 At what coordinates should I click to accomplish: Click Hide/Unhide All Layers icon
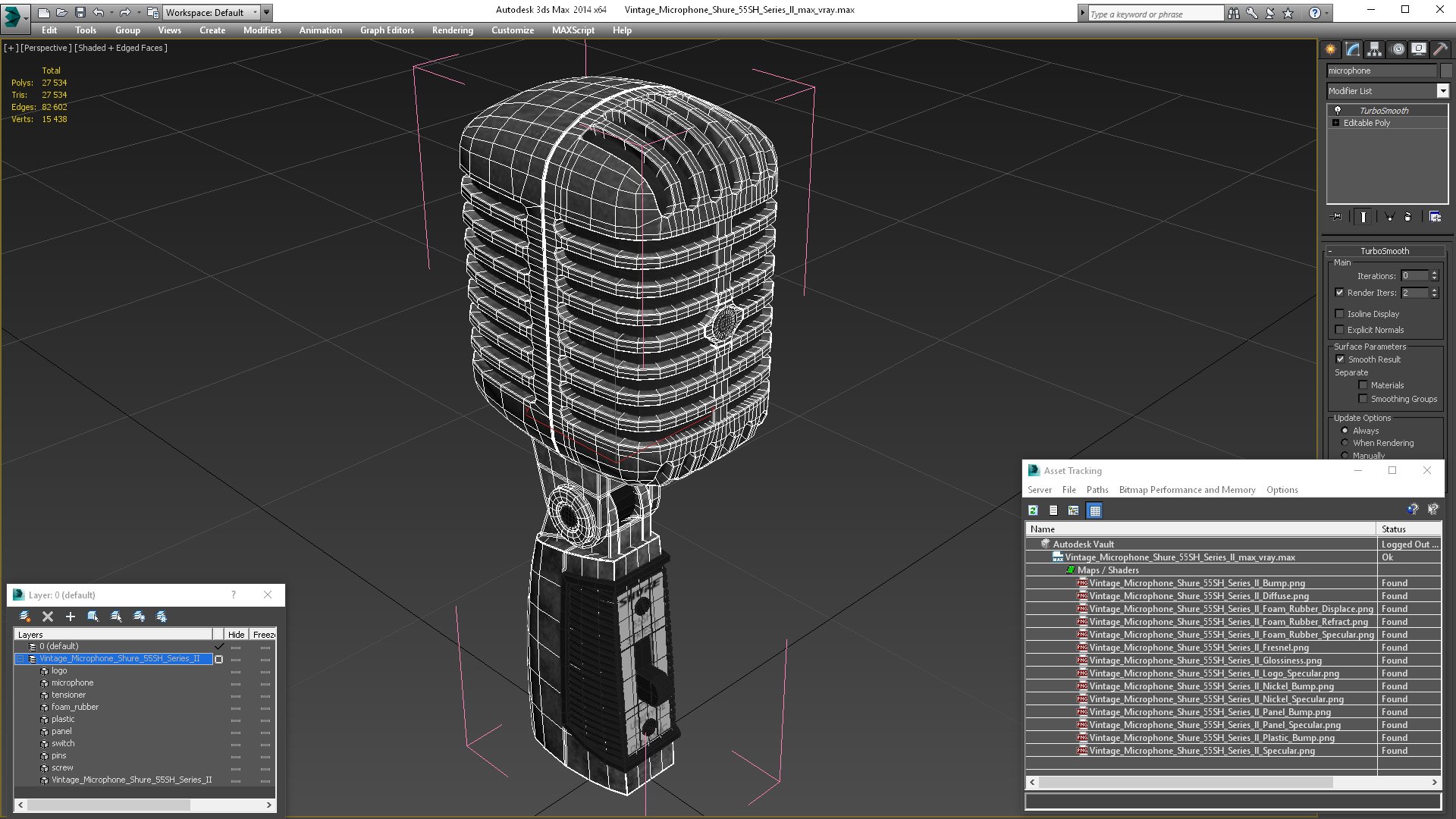click(x=139, y=617)
